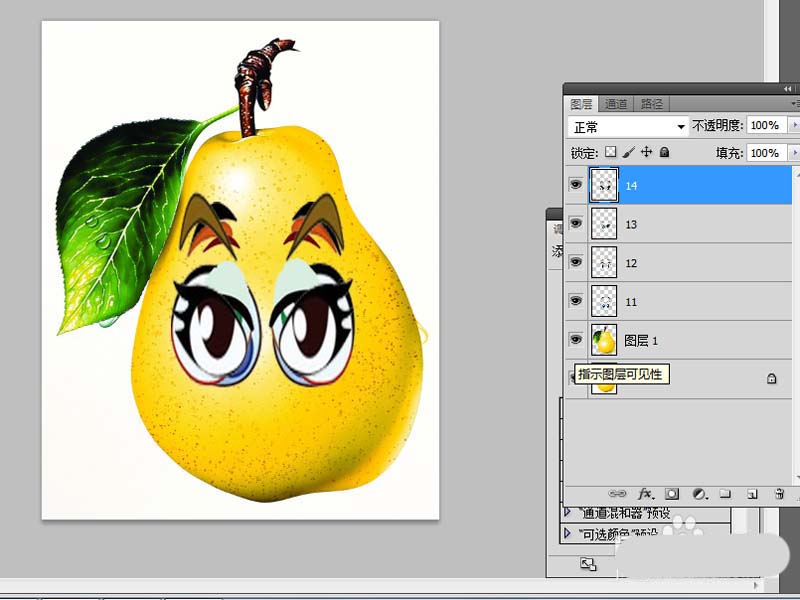This screenshot has height=600, width=800.
Task: Hide layer 13 with its eye icon
Action: [x=576, y=224]
